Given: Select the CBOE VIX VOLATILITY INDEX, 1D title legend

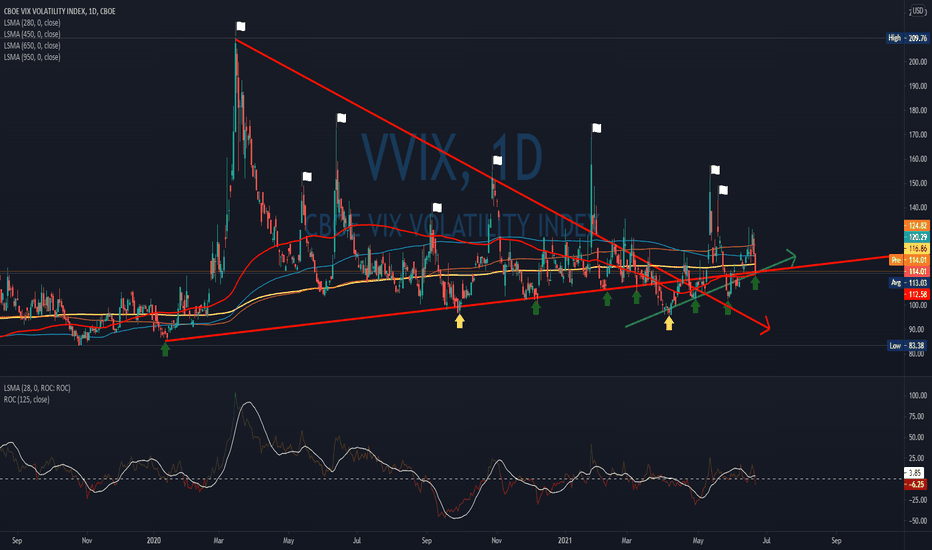Looking at the screenshot, I should tap(59, 11).
